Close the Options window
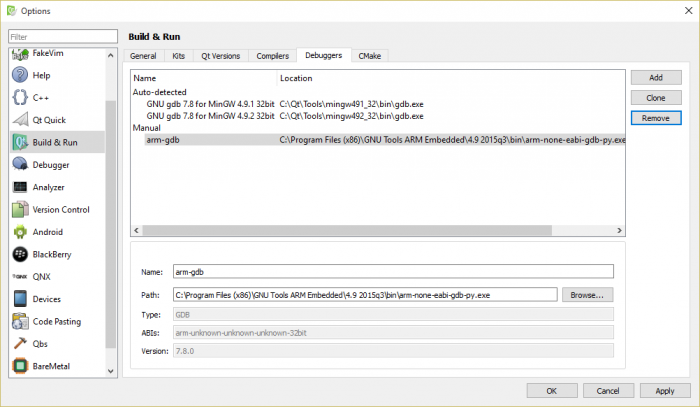 (x=688, y=11)
